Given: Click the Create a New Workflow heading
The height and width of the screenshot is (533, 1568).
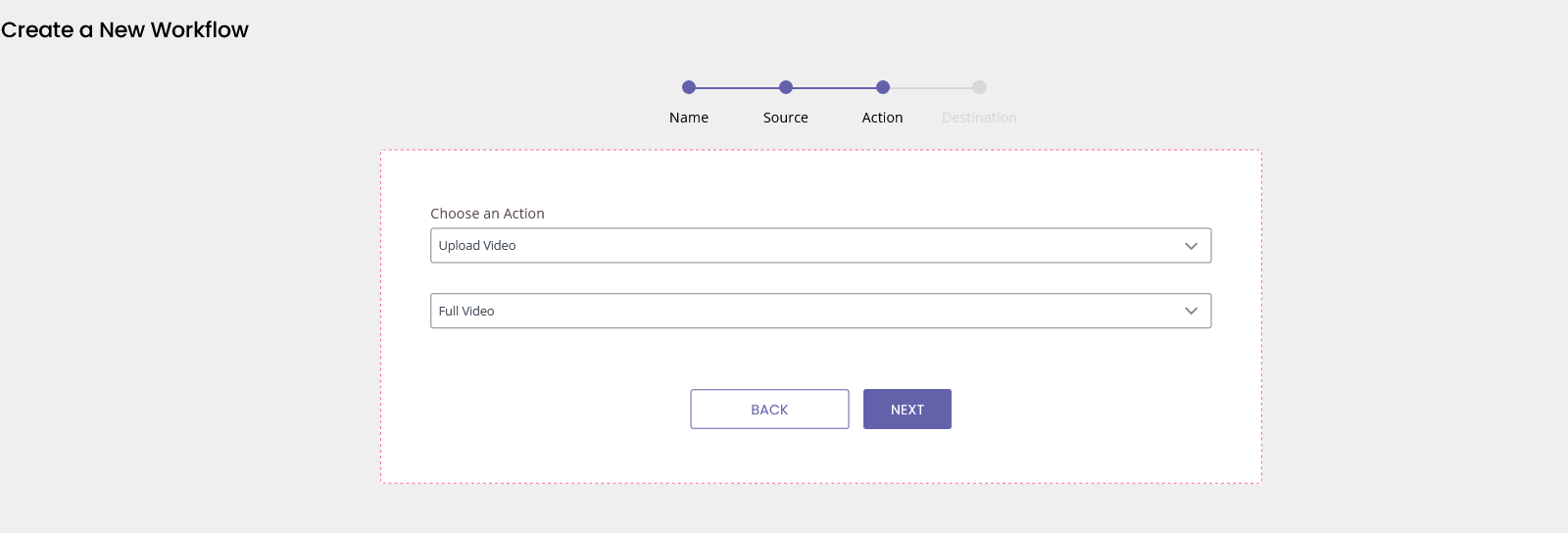Looking at the screenshot, I should [x=124, y=30].
